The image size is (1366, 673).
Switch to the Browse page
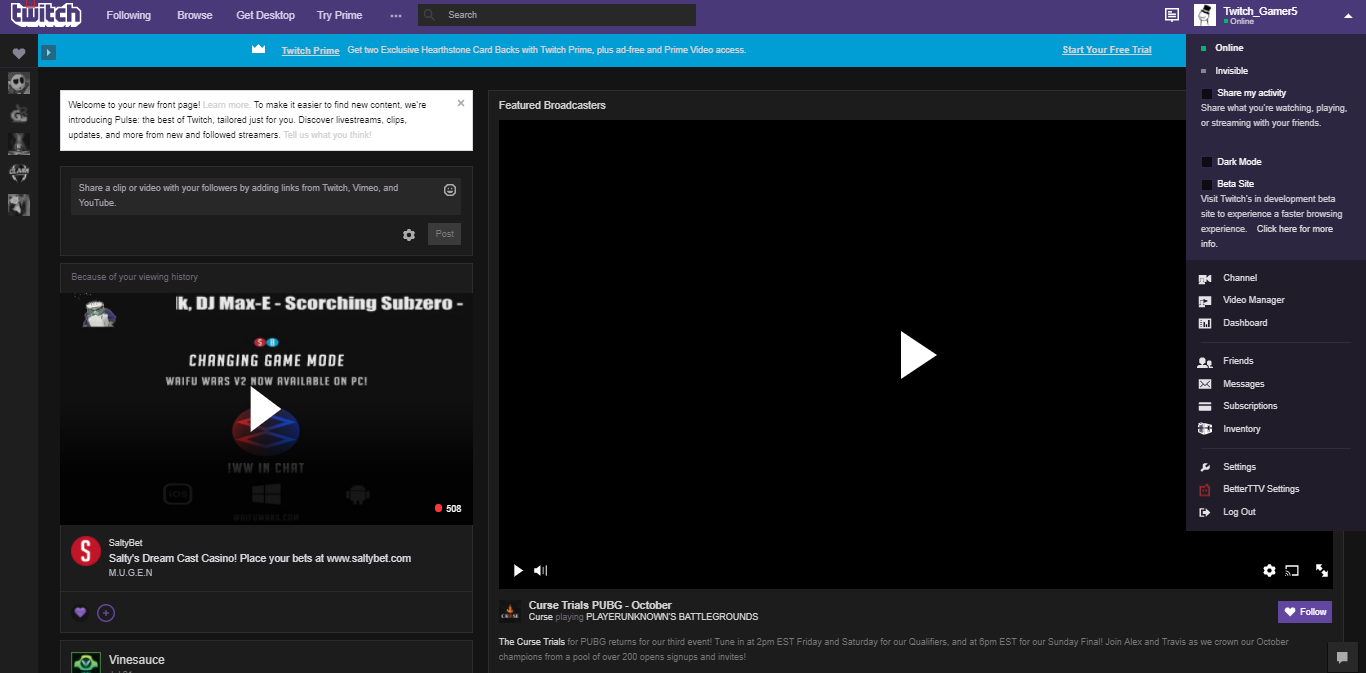tap(194, 15)
